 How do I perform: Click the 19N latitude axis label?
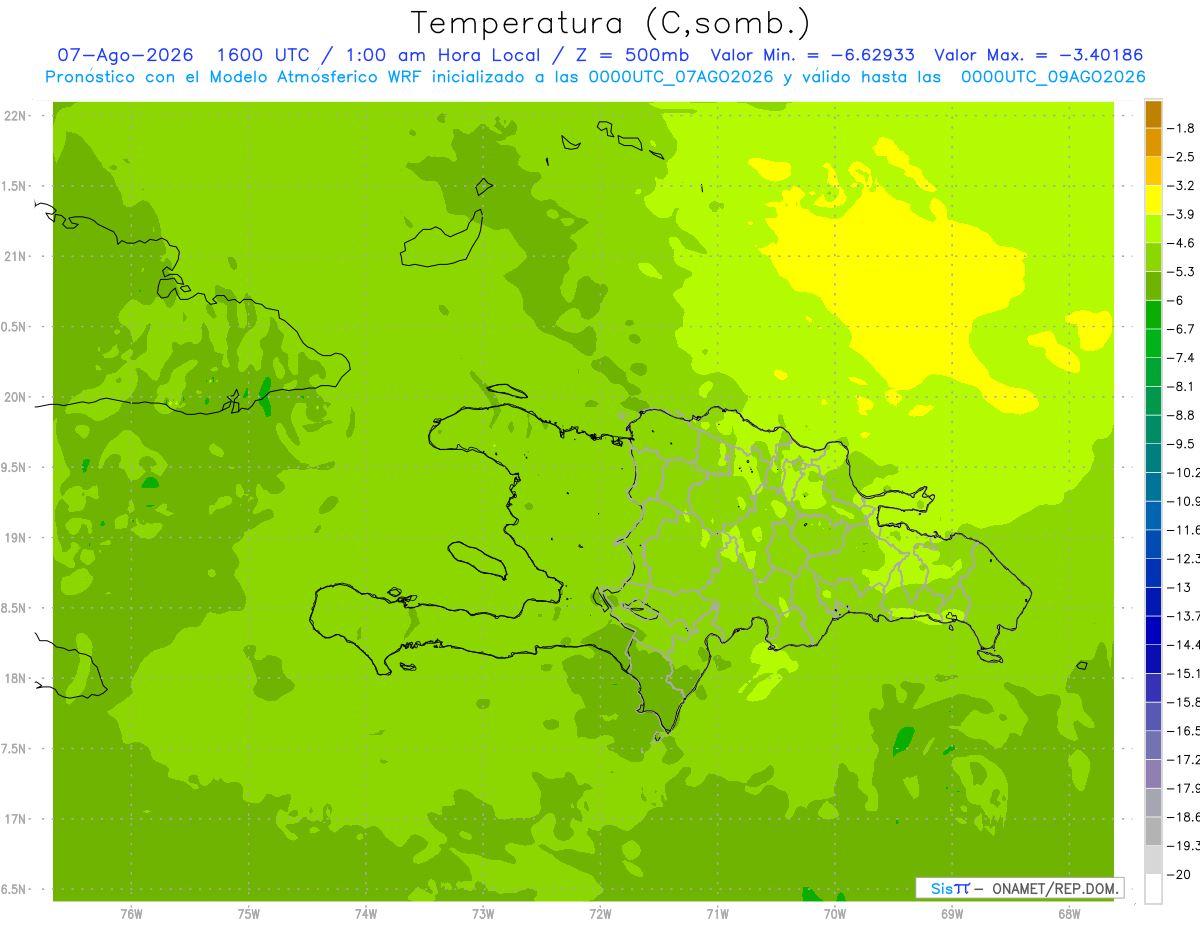pos(16,538)
